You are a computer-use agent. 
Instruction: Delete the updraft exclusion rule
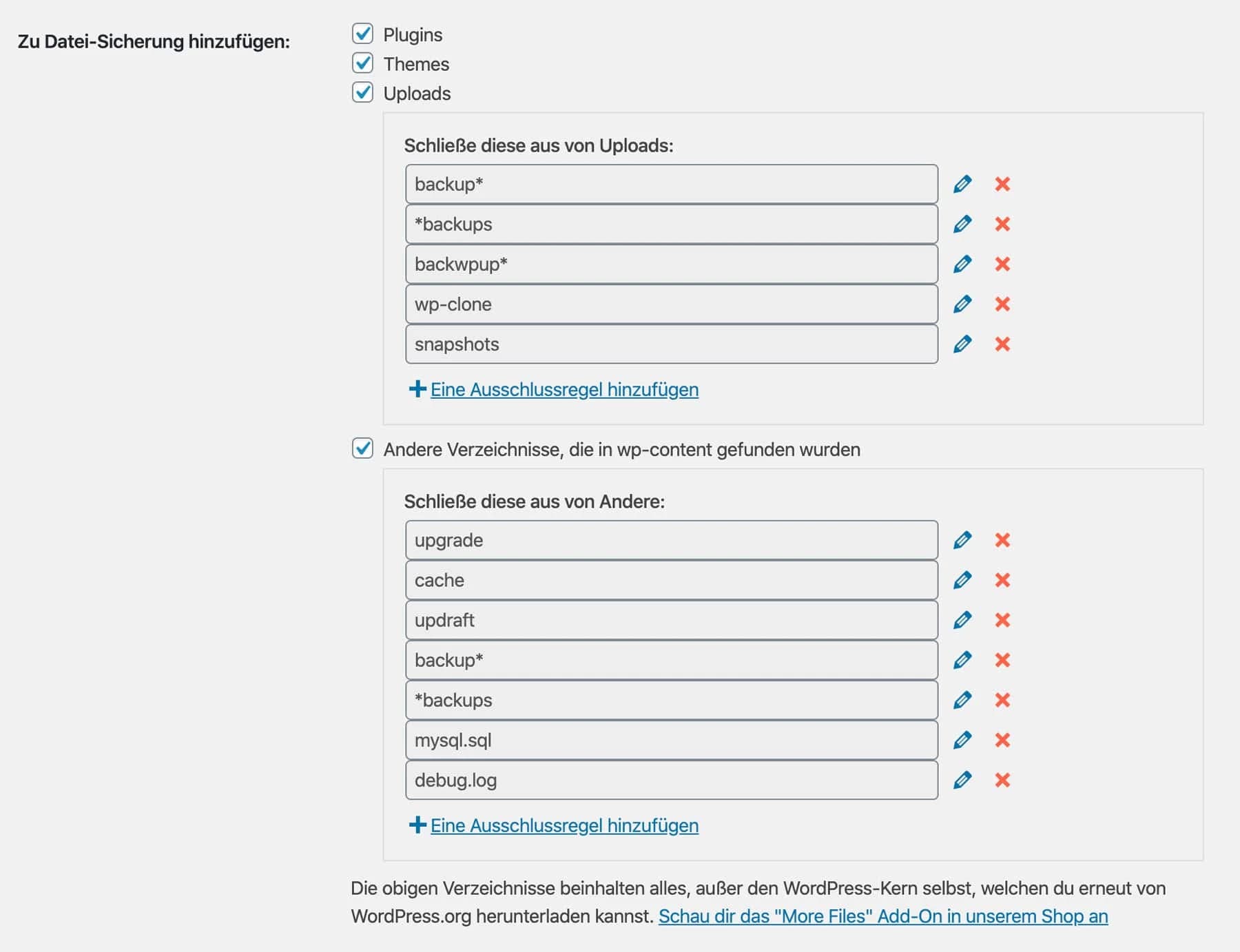[x=1003, y=620]
